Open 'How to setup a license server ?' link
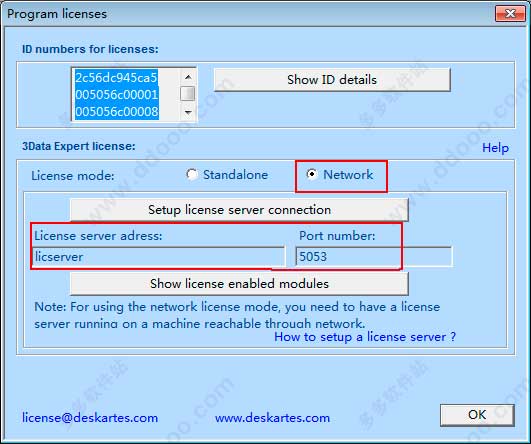The width and height of the screenshot is (531, 444). (365, 337)
